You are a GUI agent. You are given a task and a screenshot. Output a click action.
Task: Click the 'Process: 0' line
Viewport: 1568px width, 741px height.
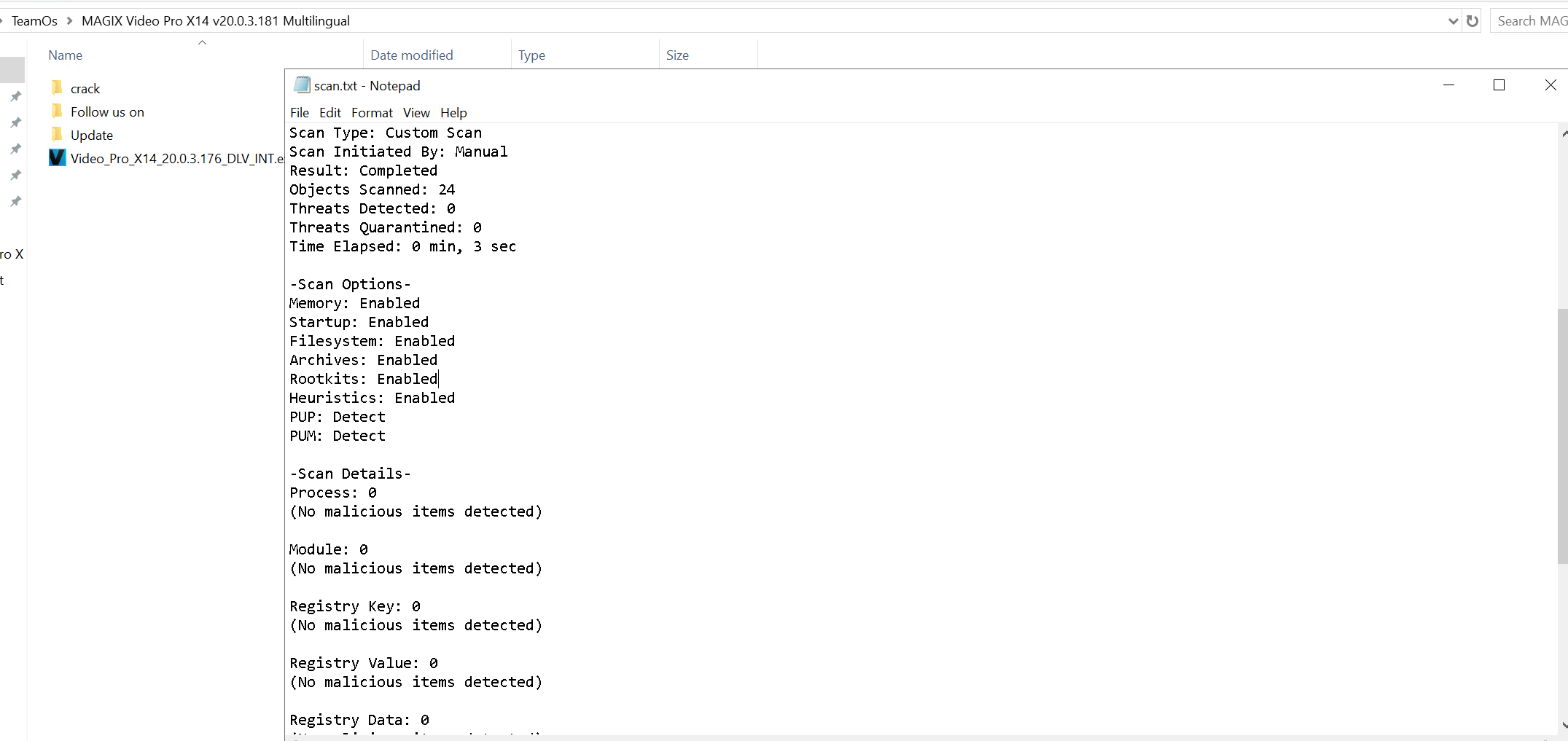pos(333,493)
